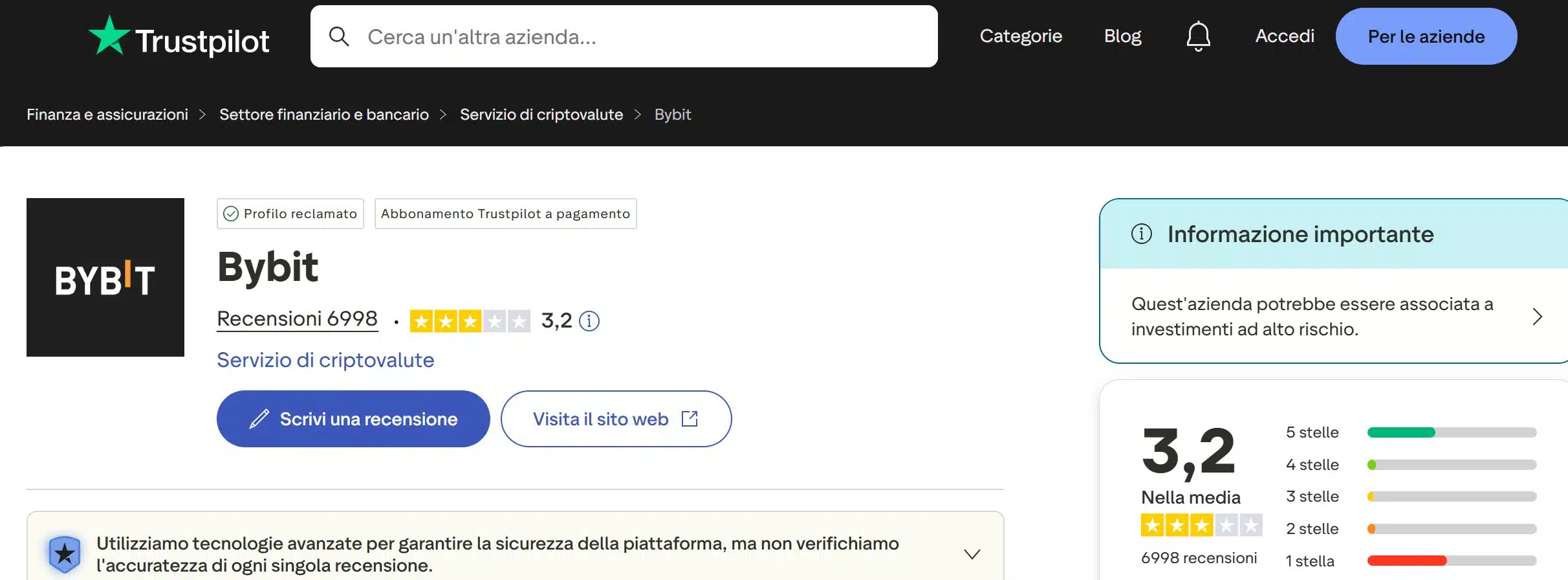Click the Recensioni 6998 link
The height and width of the screenshot is (580, 1568).
[x=297, y=318]
